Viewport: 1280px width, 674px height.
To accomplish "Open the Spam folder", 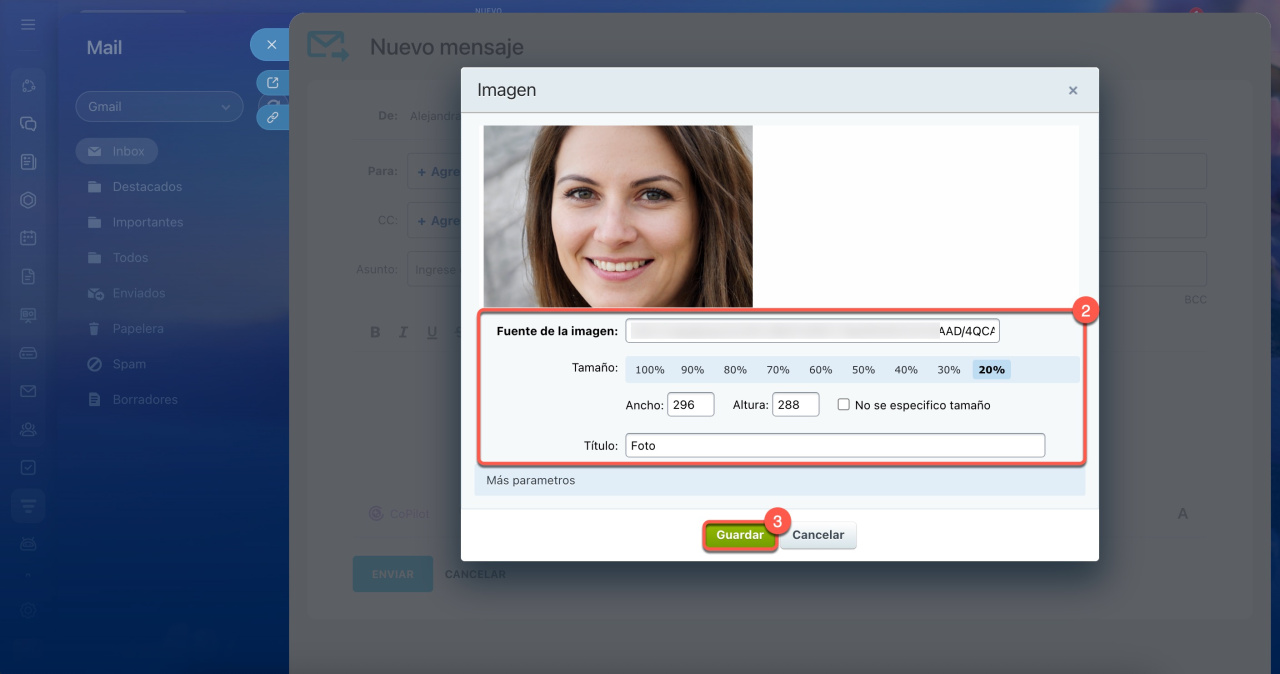I will (x=129, y=364).
